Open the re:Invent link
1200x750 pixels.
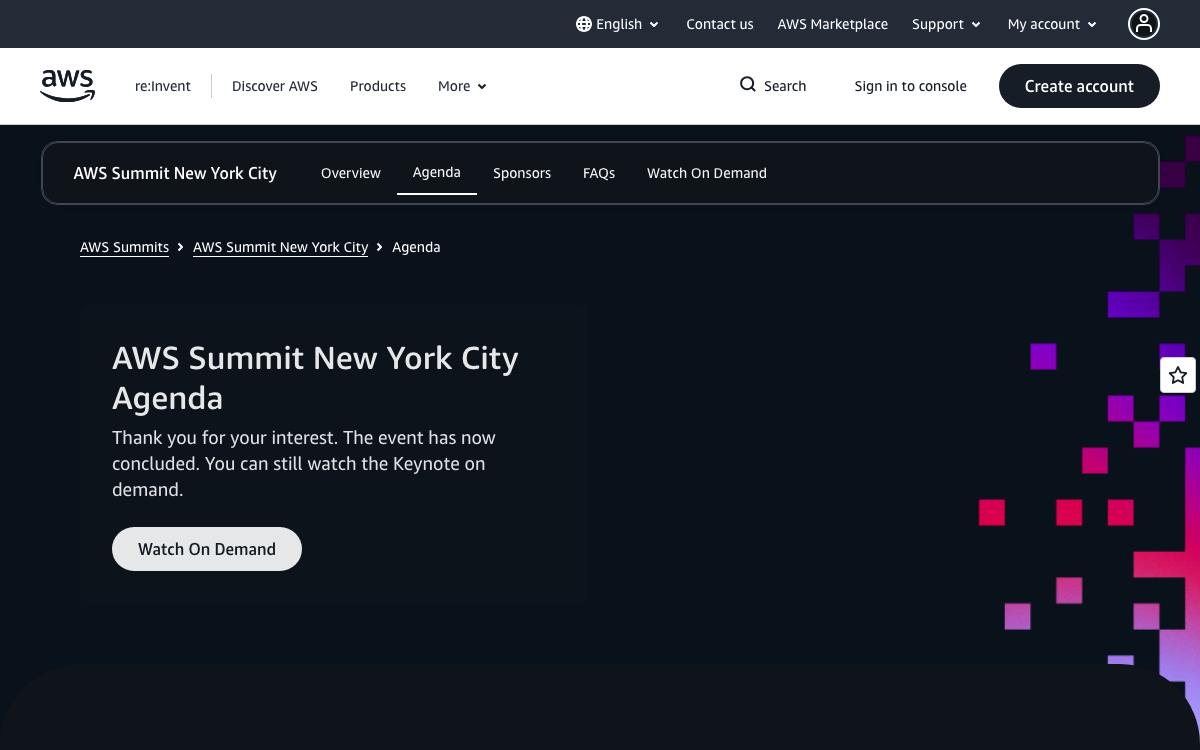(163, 86)
